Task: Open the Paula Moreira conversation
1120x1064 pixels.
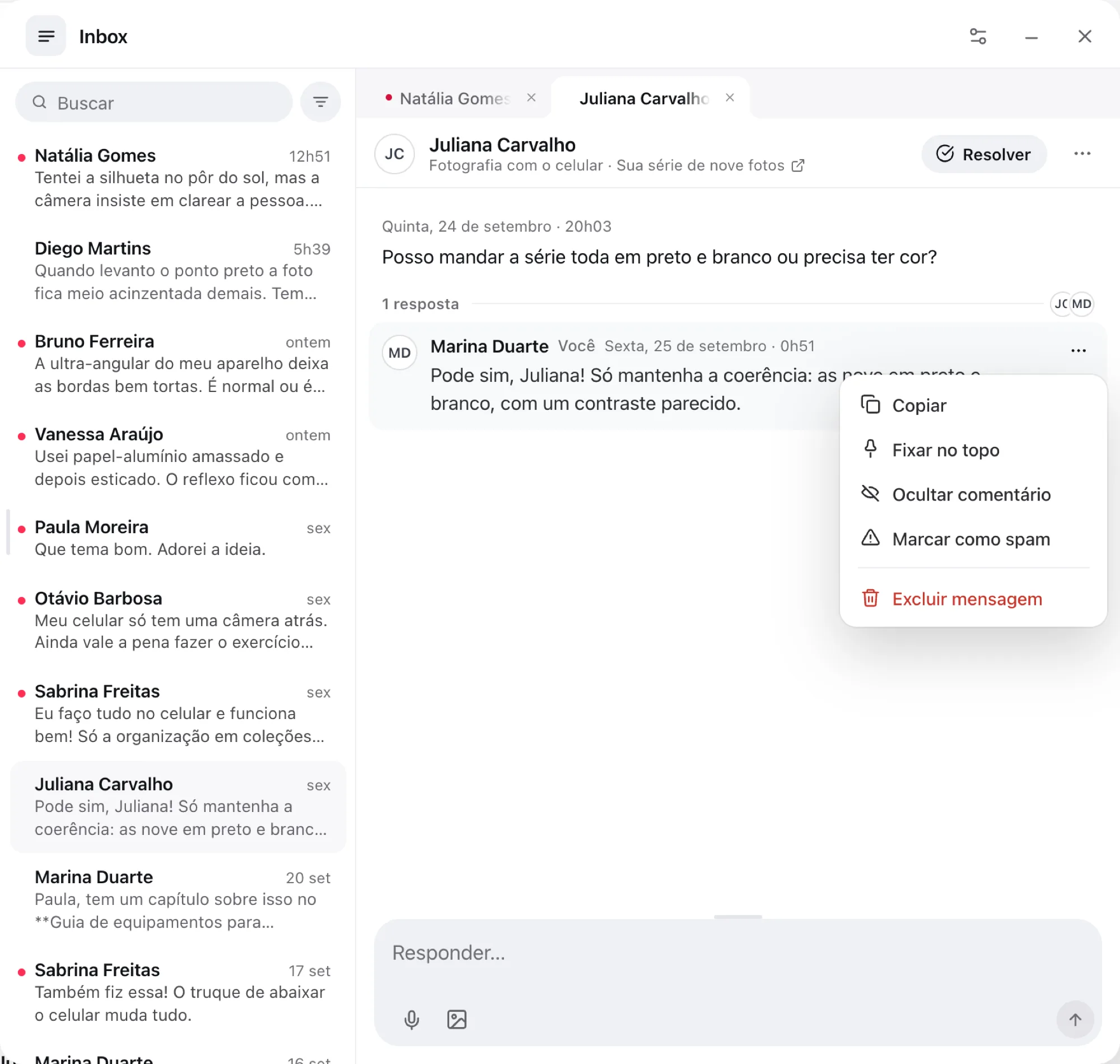Action: 178,538
